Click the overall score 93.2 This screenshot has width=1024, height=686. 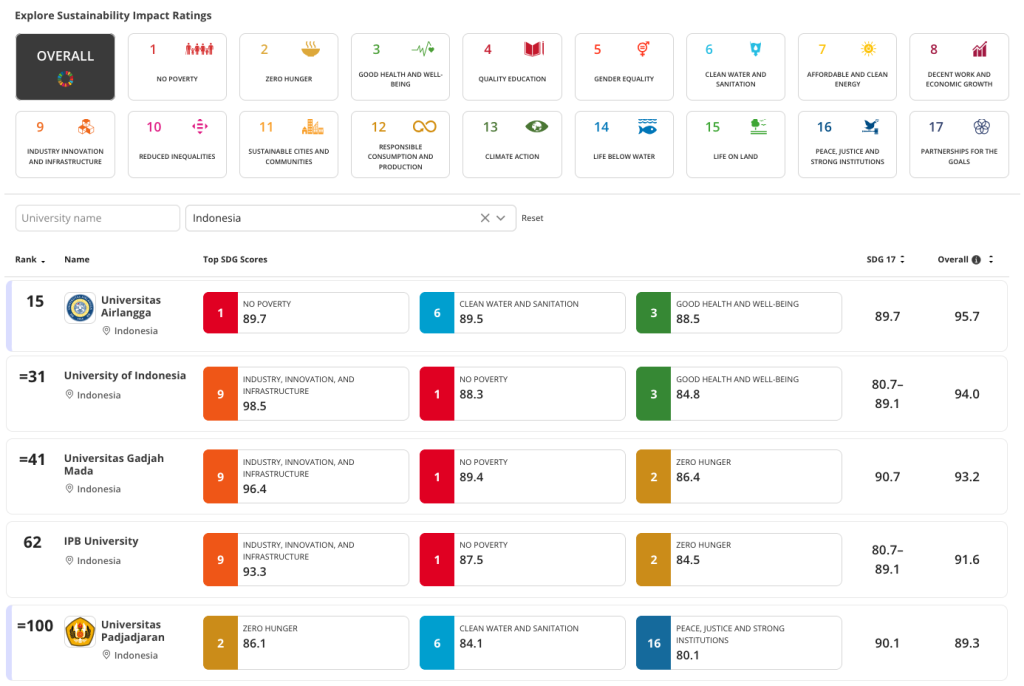[x=967, y=477]
